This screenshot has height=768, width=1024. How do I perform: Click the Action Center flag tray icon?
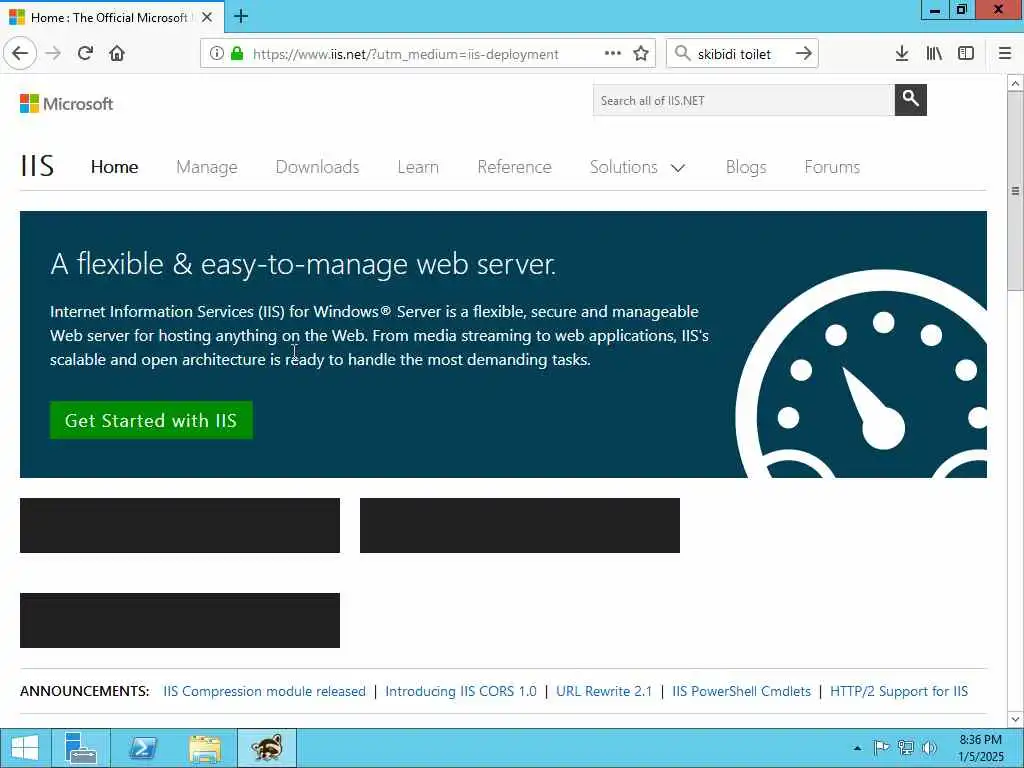tap(881, 748)
